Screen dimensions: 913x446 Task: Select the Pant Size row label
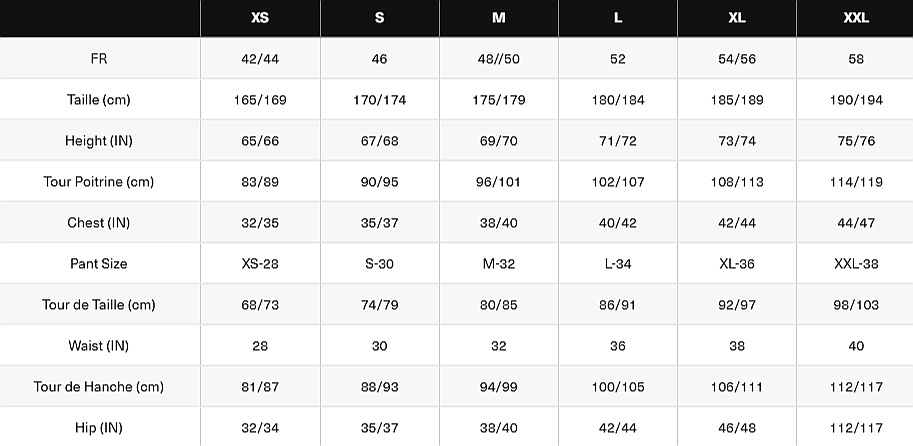pos(99,264)
